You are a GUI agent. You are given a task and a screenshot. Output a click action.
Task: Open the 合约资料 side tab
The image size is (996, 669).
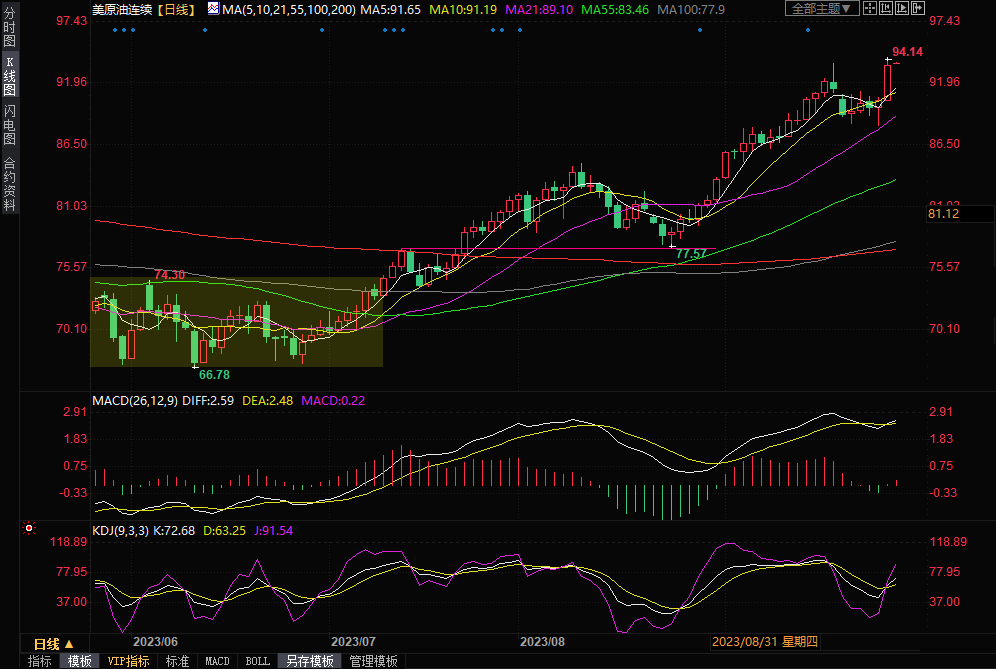(9, 184)
